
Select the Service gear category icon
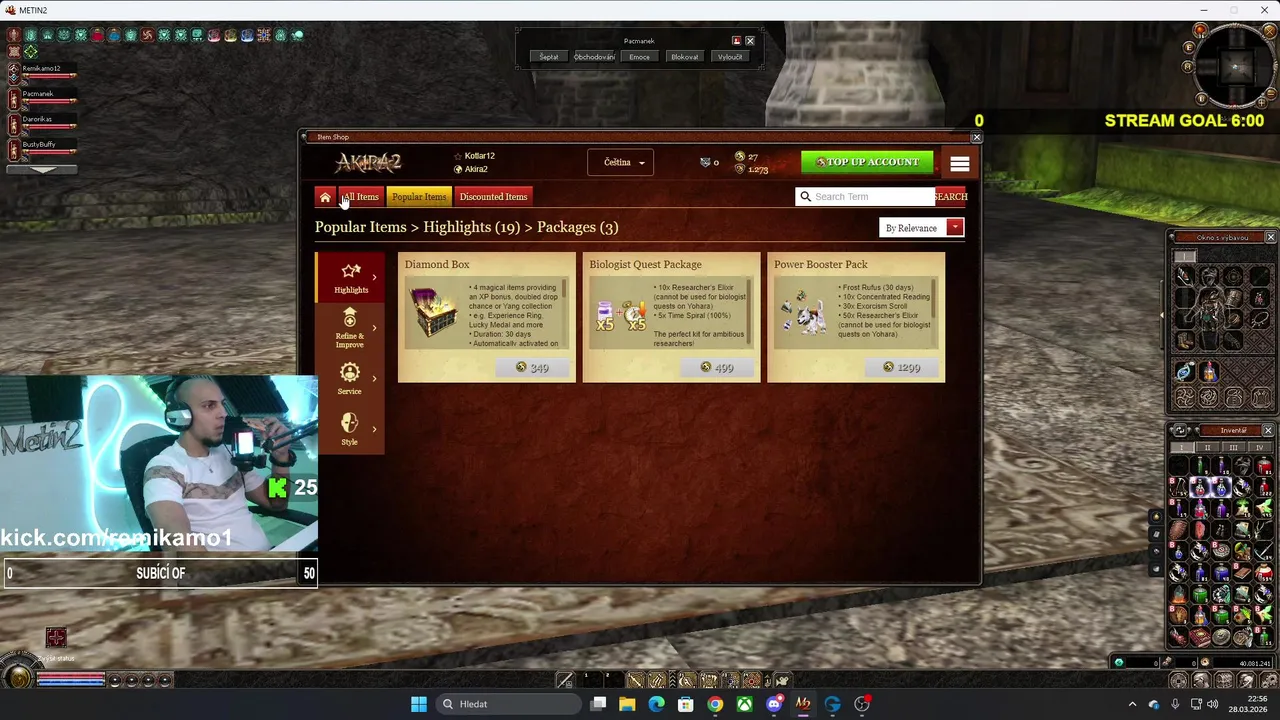click(349, 372)
